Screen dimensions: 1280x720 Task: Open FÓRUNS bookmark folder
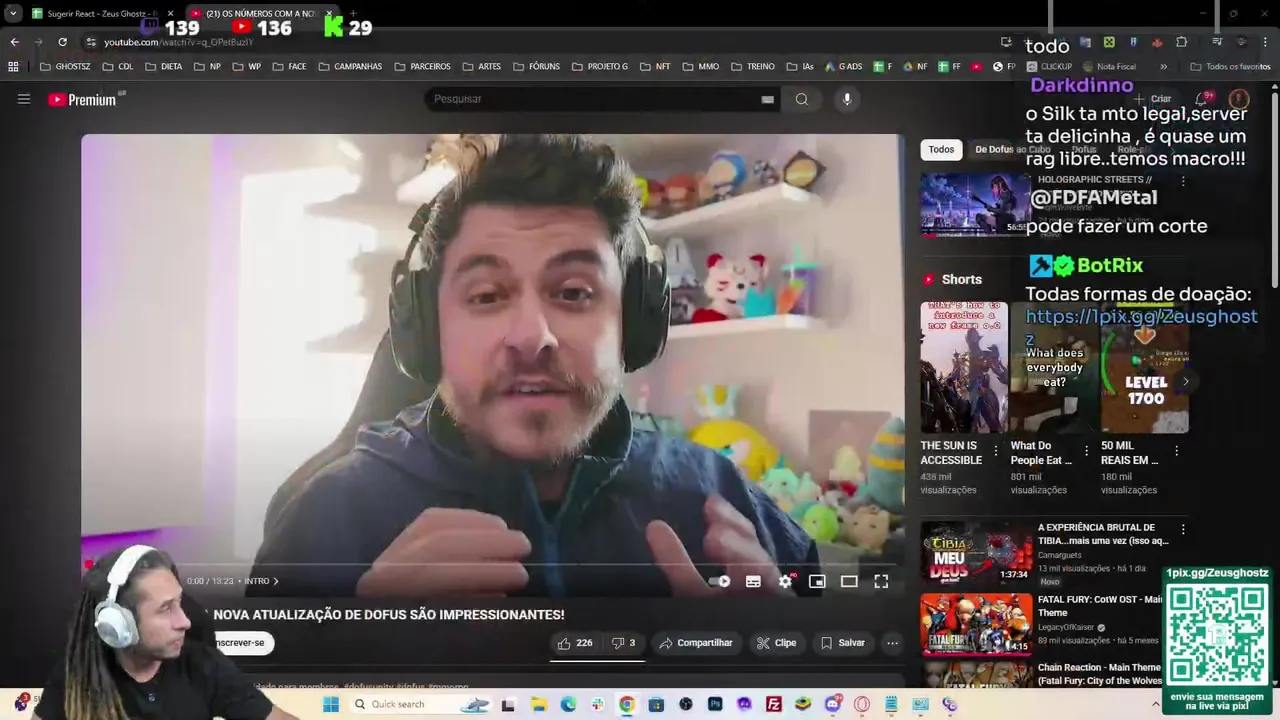pos(535,66)
